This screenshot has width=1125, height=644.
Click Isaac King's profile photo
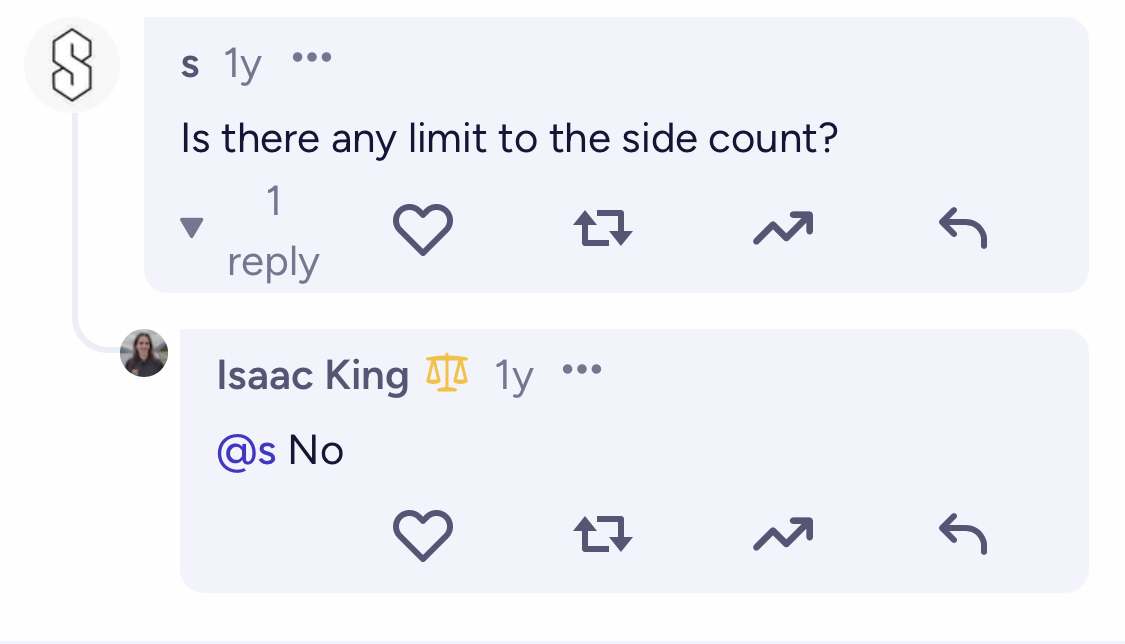(144, 353)
